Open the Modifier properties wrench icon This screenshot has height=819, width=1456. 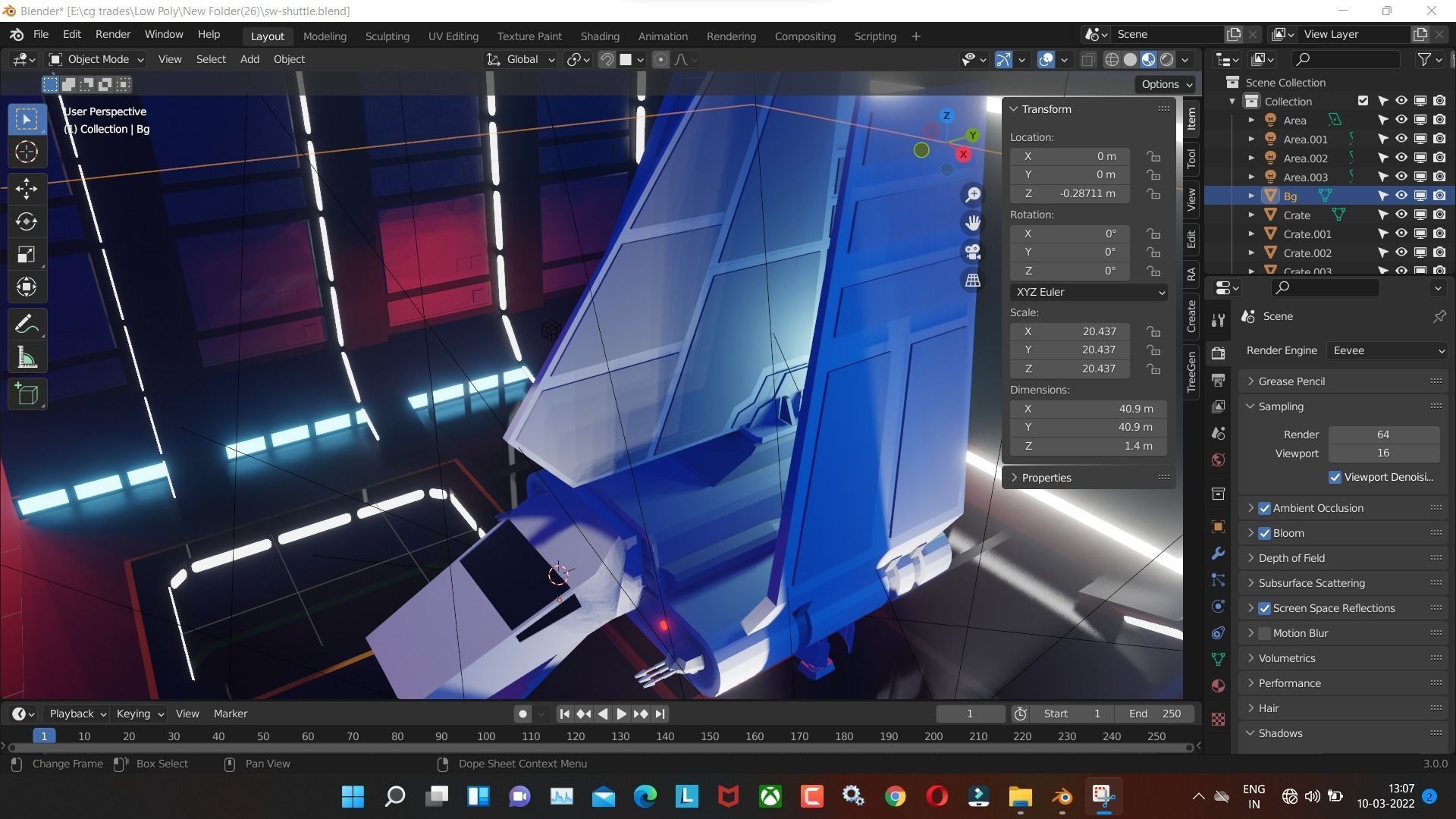click(1218, 554)
